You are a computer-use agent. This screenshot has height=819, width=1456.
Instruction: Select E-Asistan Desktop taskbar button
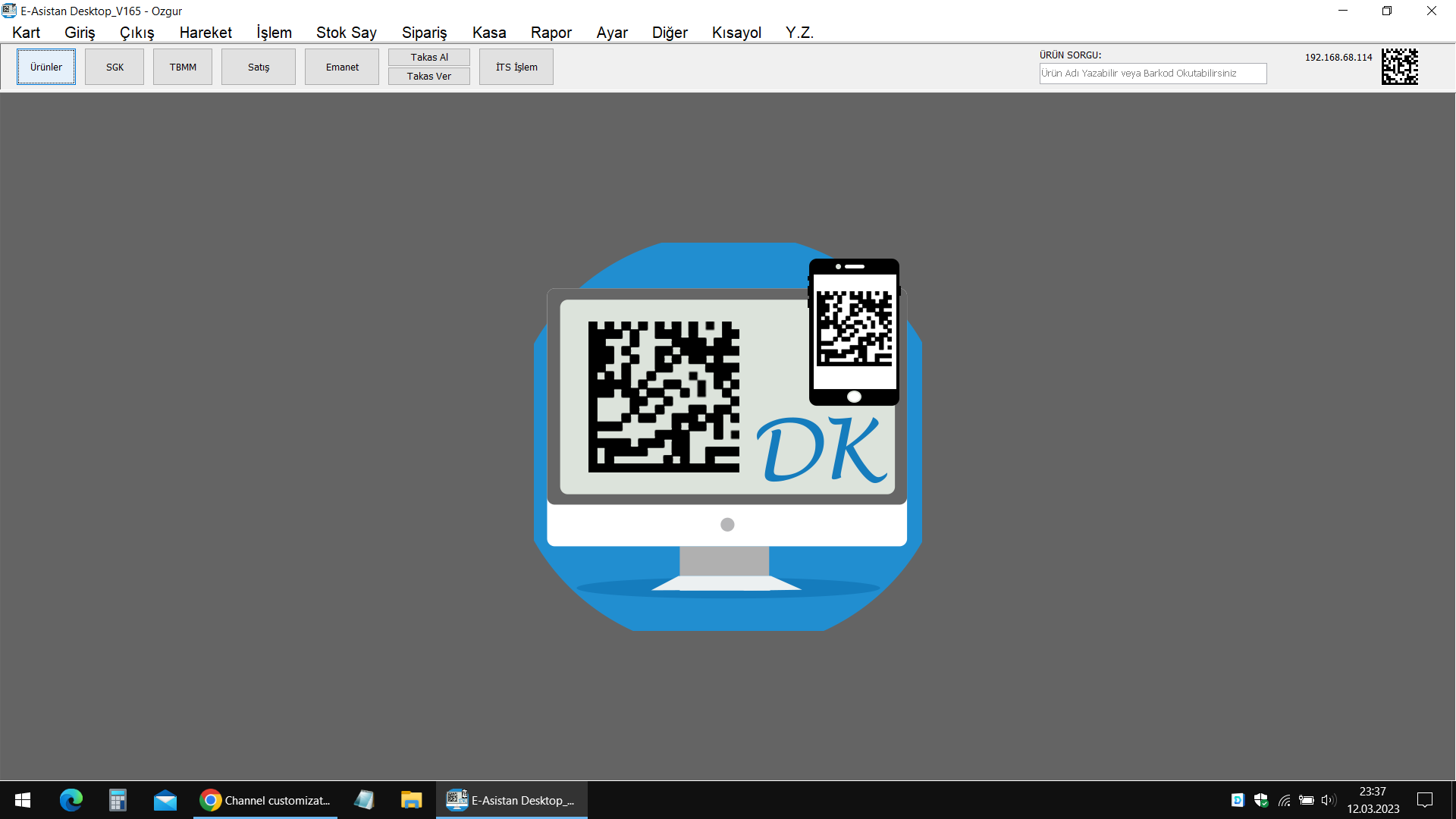pyautogui.click(x=511, y=800)
